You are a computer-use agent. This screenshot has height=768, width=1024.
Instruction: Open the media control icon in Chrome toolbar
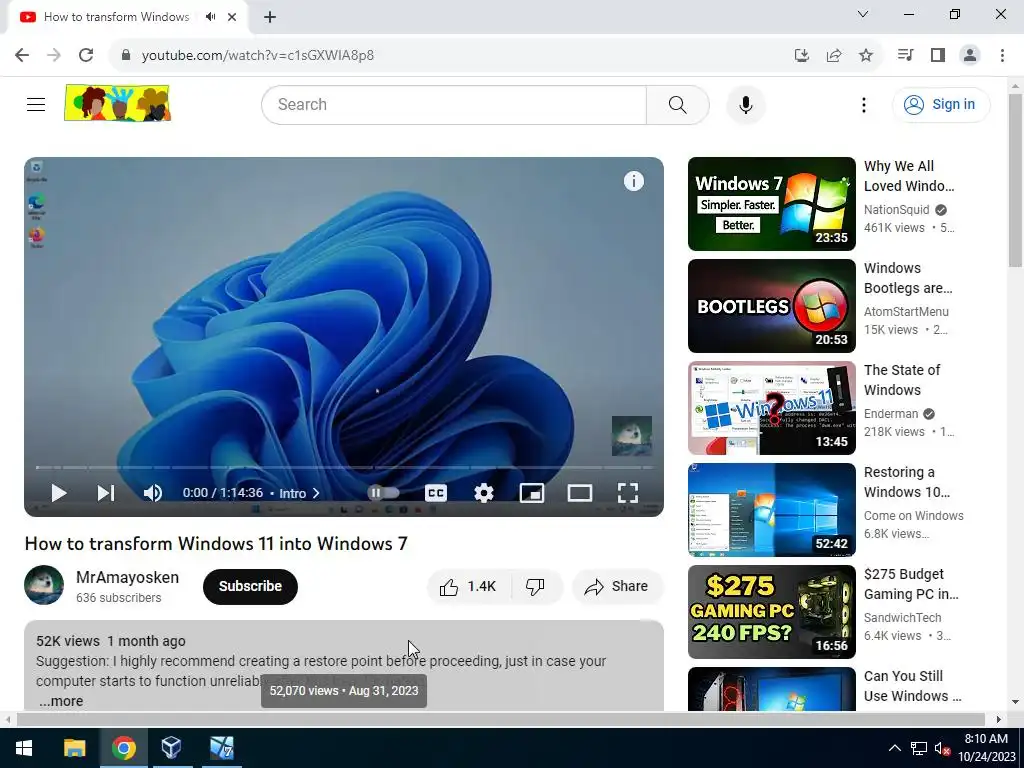pos(905,56)
